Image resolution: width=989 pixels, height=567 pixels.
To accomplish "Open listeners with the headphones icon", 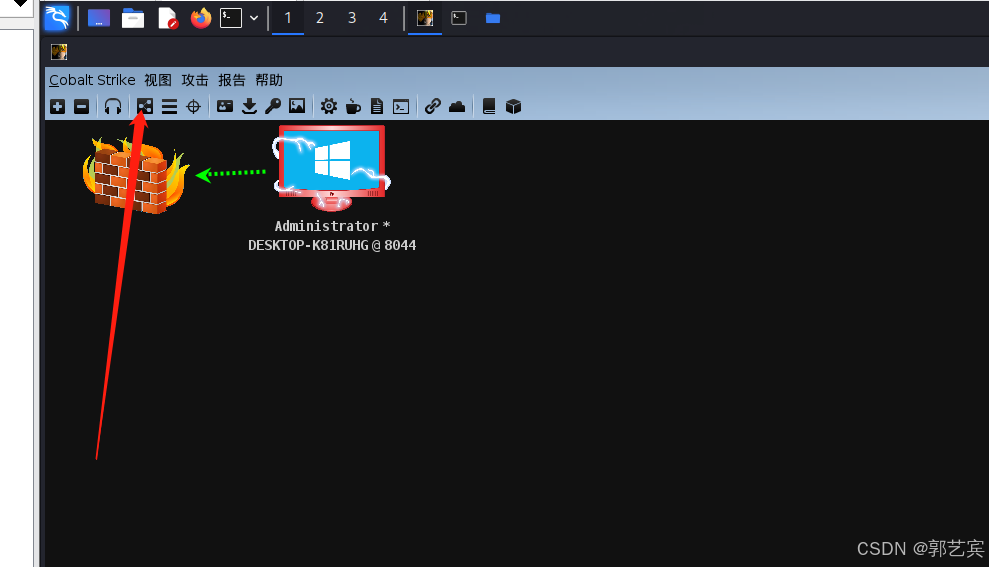I will (113, 107).
